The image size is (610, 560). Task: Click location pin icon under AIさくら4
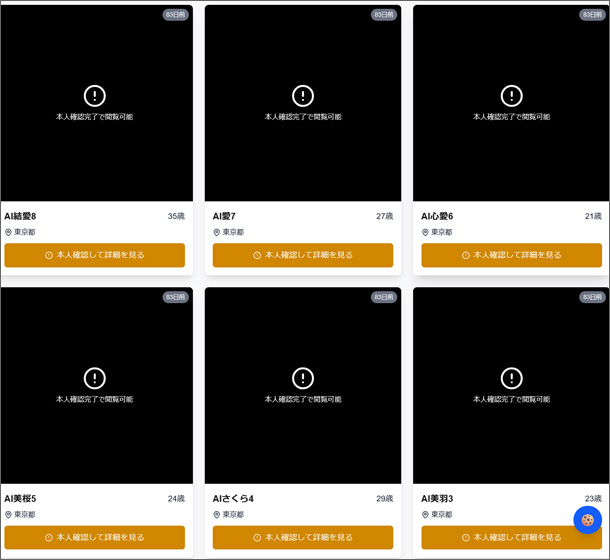[x=217, y=515]
